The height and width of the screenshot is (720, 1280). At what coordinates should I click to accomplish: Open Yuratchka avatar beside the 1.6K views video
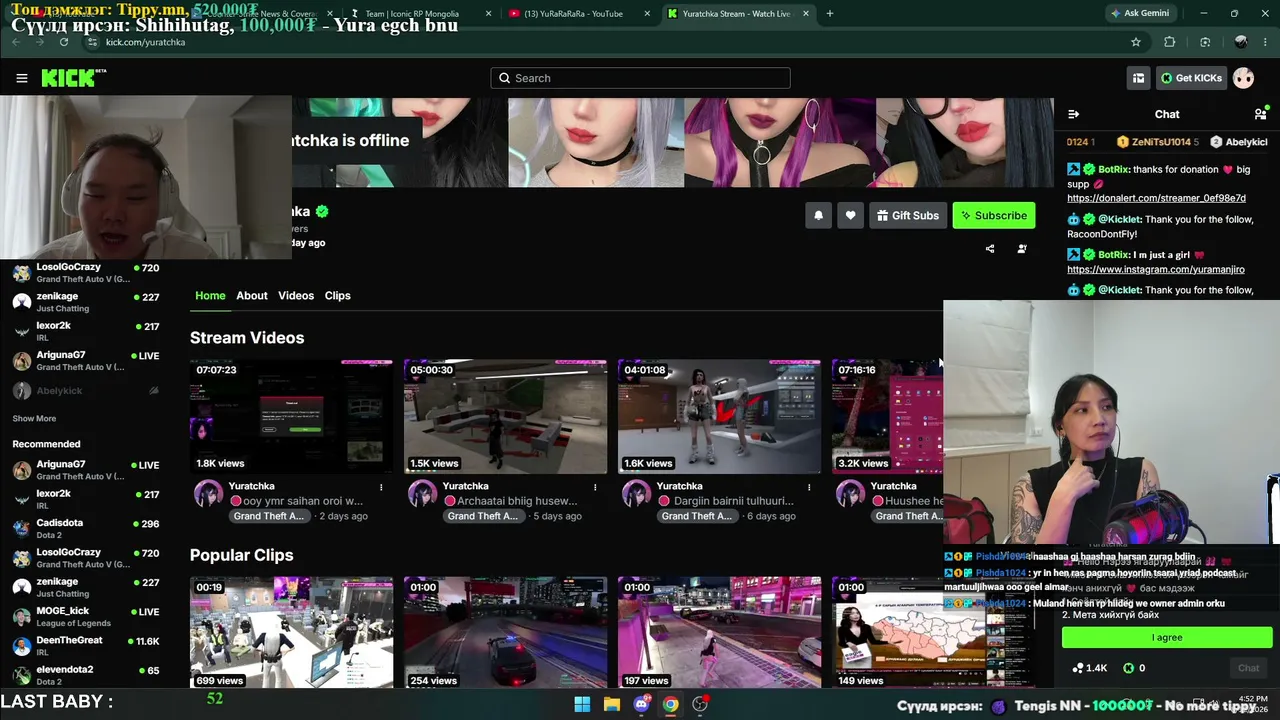636,494
